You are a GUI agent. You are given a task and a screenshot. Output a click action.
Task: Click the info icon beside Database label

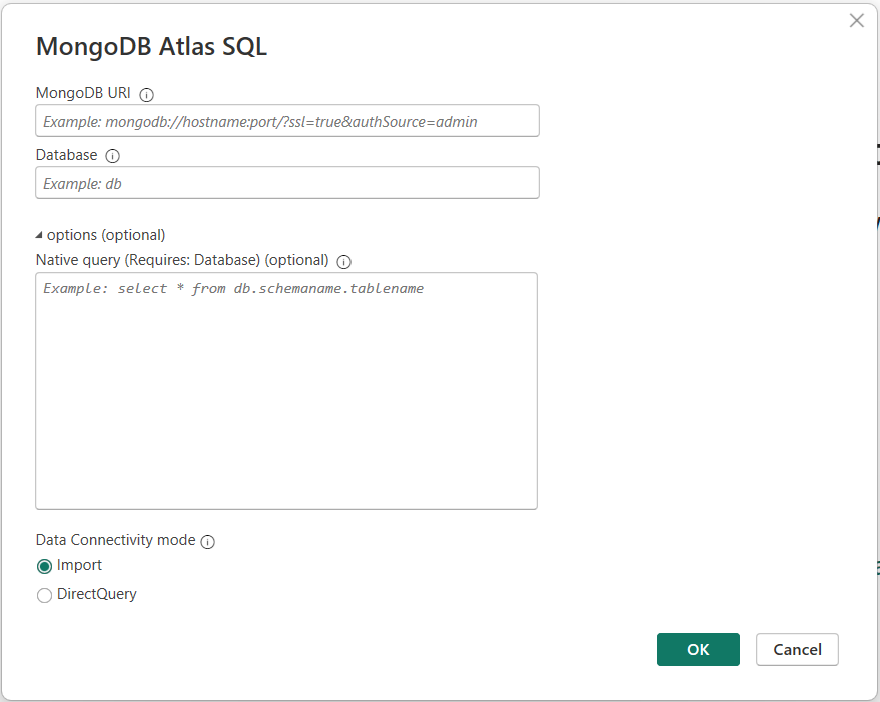(112, 155)
